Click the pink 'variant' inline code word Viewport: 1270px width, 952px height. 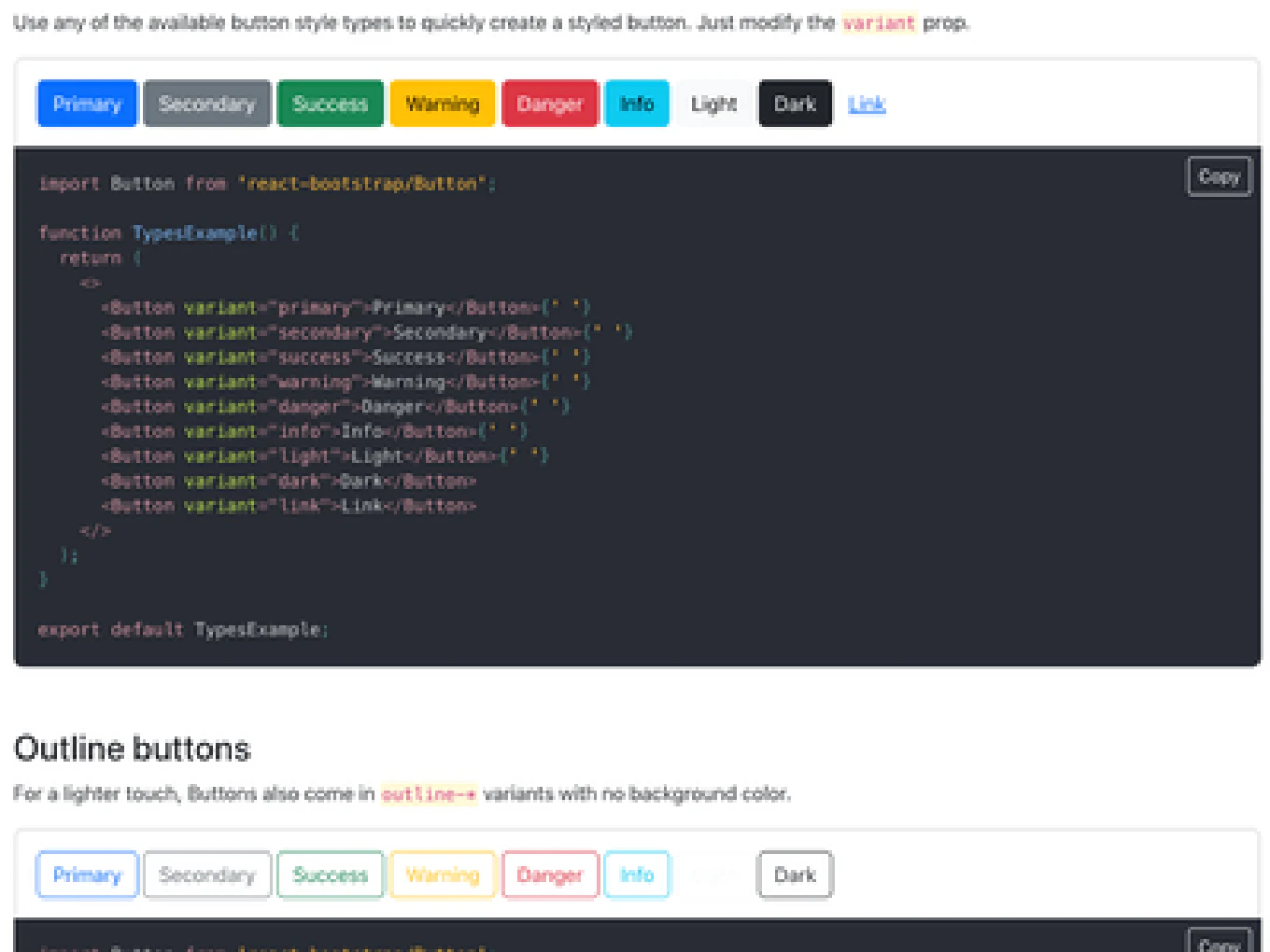click(879, 23)
